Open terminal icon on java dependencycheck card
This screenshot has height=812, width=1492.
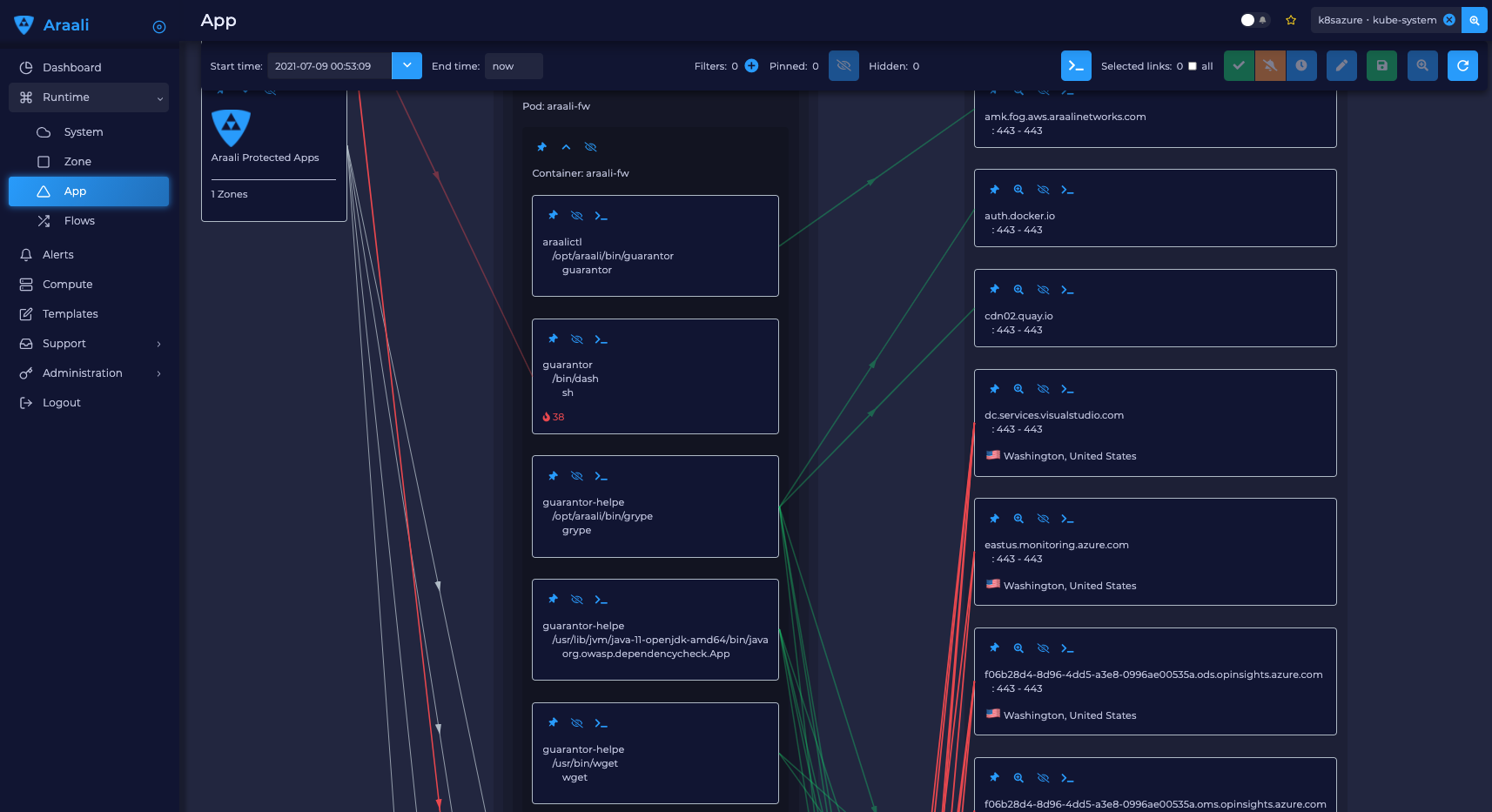[601, 600]
